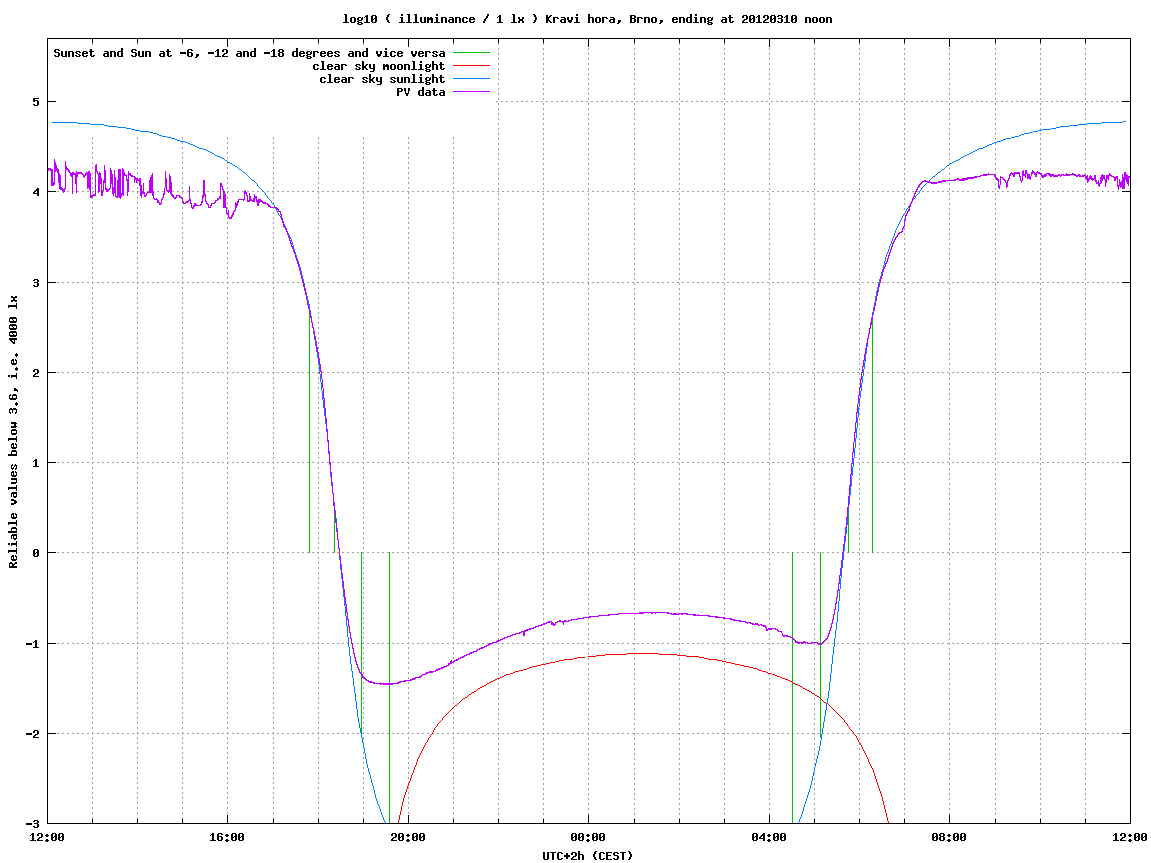Viewport: 1151px width, 863px height.
Task: Click x-axis tick label 08:00
Action: pos(949,837)
